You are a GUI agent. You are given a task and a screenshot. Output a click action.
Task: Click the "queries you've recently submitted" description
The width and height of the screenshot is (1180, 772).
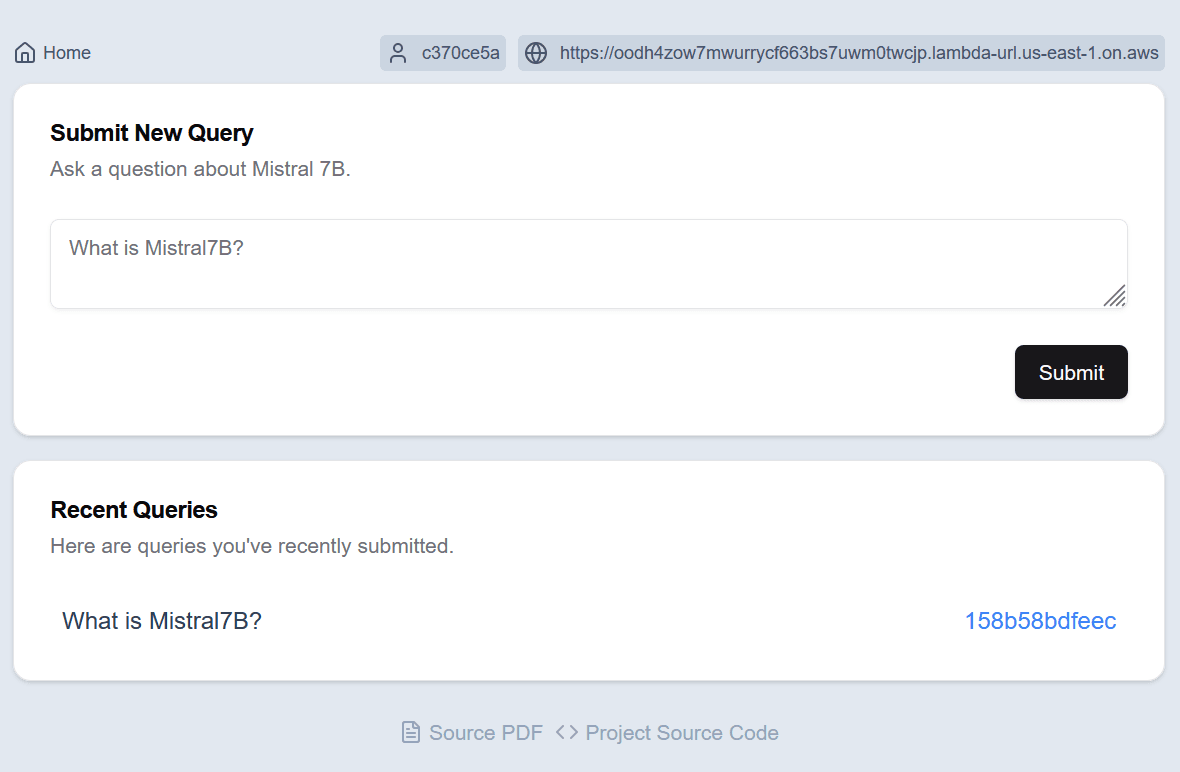point(252,546)
